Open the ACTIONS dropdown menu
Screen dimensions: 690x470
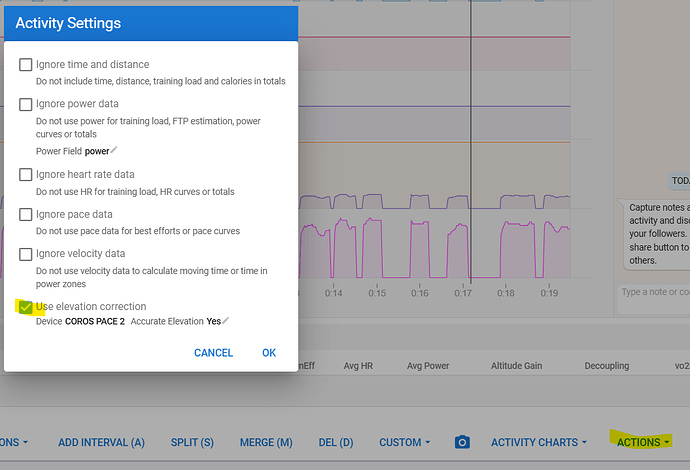[642, 442]
